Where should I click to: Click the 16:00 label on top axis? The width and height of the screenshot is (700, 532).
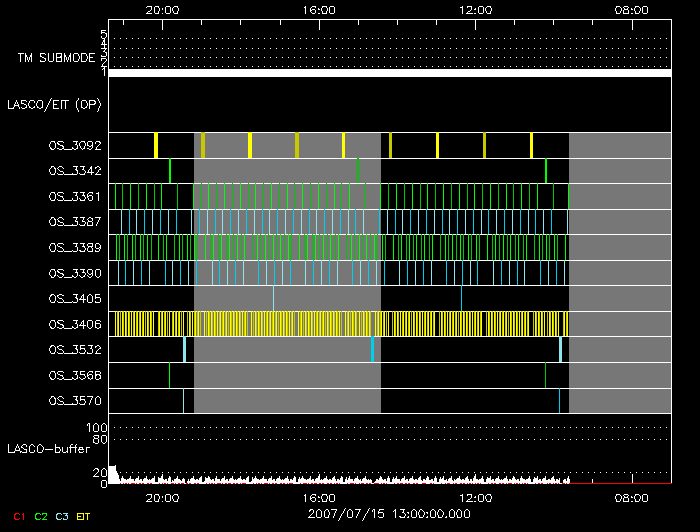(318, 9)
